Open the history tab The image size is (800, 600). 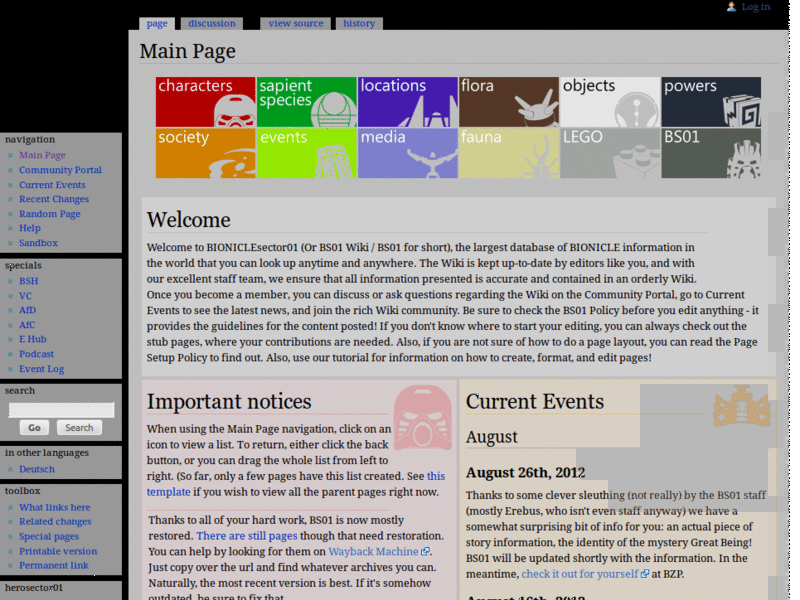coord(359,23)
